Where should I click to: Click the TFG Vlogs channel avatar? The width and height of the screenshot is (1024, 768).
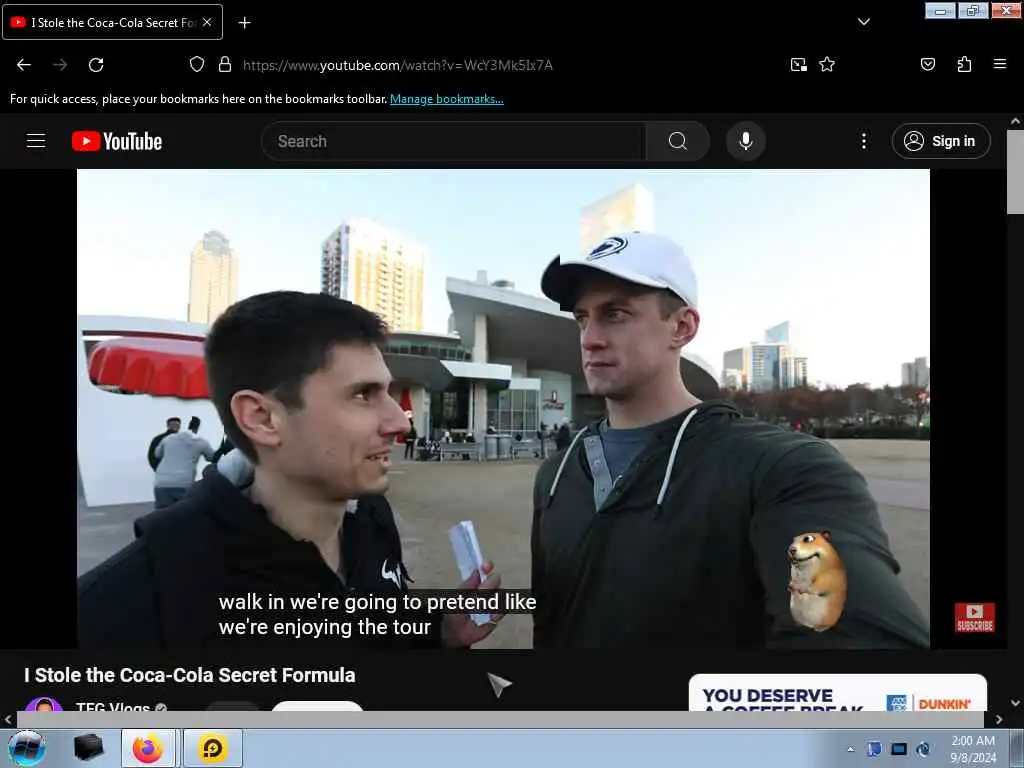pyautogui.click(x=44, y=705)
